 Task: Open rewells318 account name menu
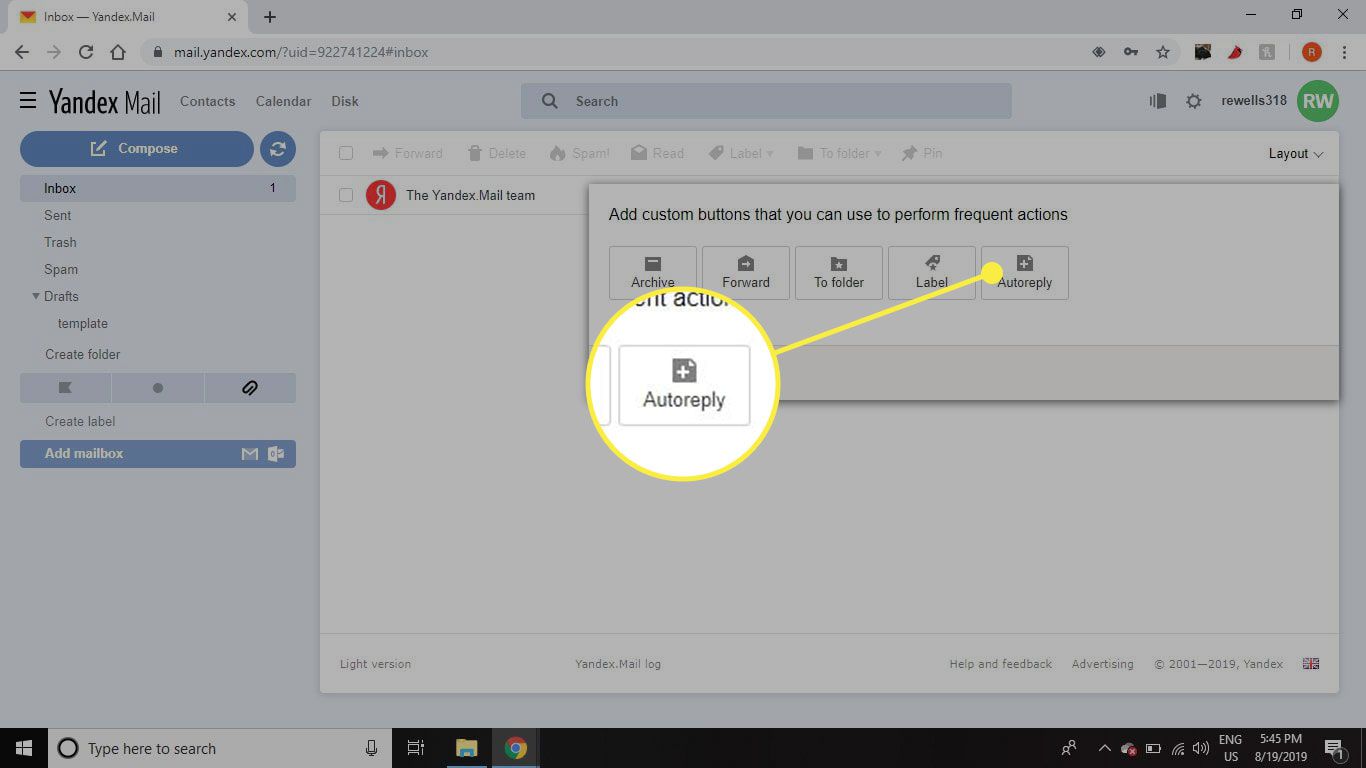point(1254,100)
